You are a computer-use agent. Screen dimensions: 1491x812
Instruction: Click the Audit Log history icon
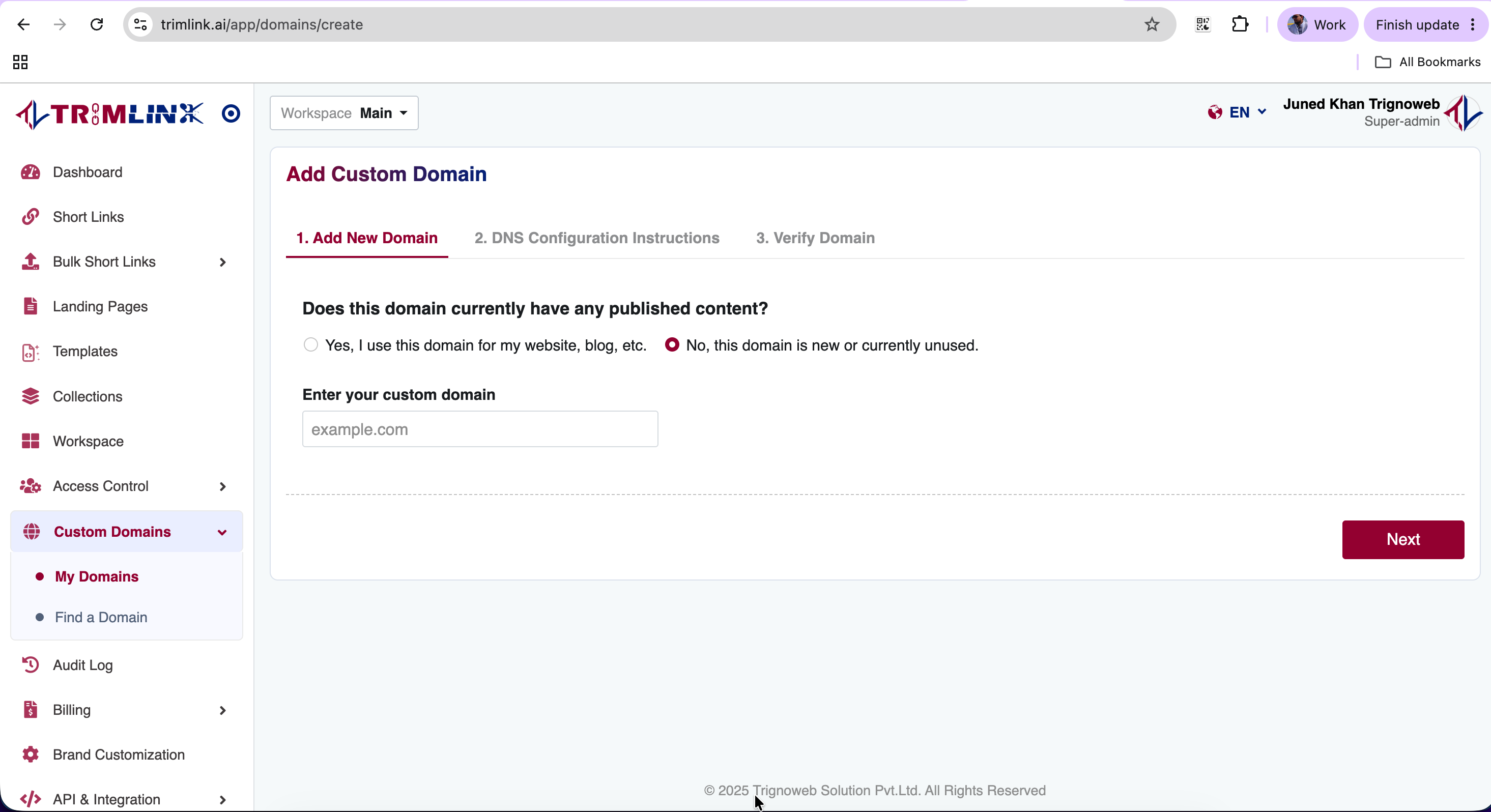tap(30, 665)
